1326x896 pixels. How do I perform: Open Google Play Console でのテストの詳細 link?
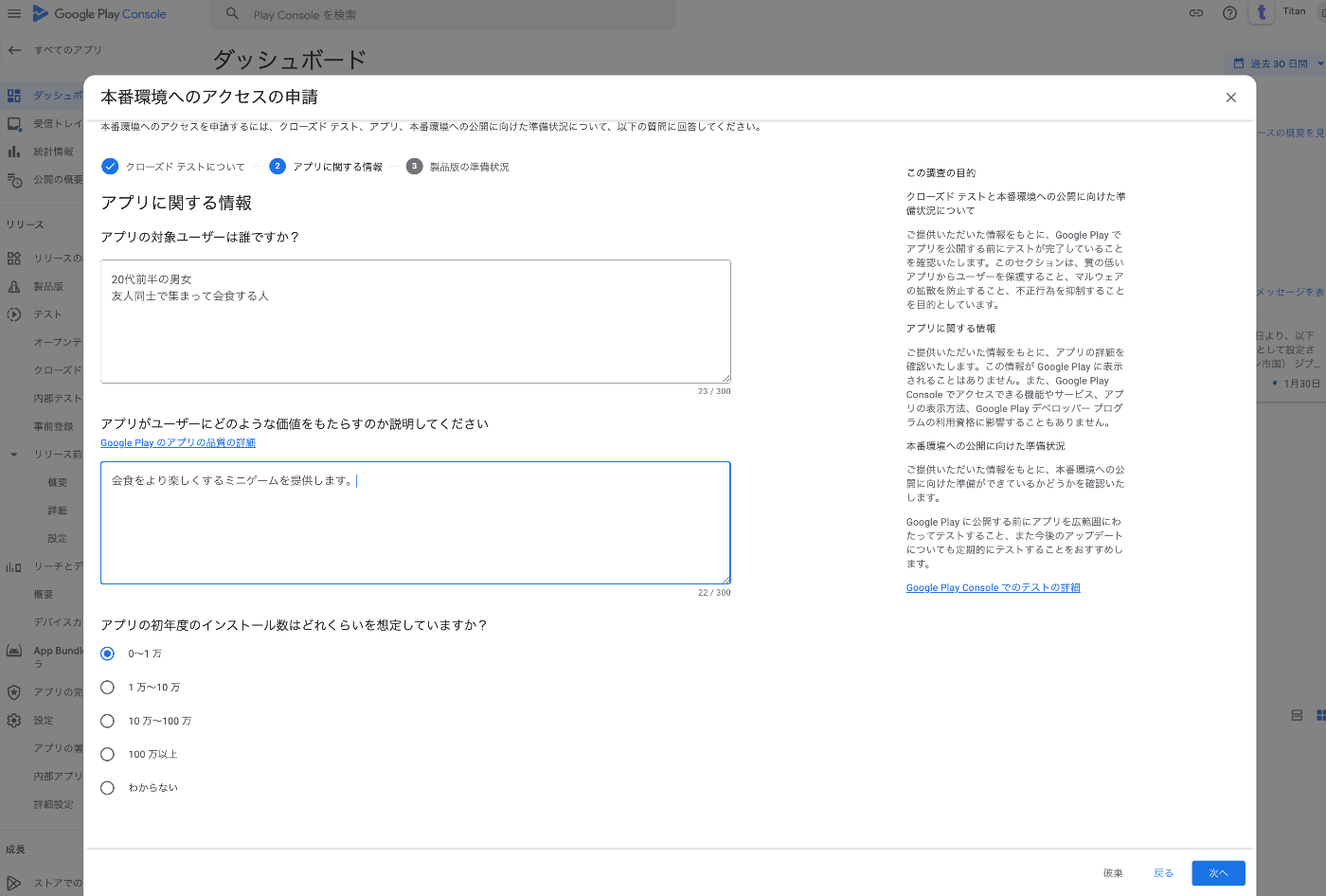point(993,587)
